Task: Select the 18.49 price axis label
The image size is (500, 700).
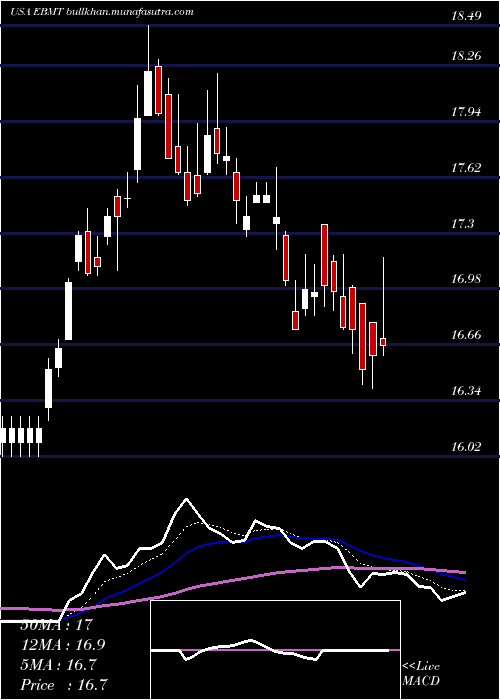Action: tap(466, 16)
